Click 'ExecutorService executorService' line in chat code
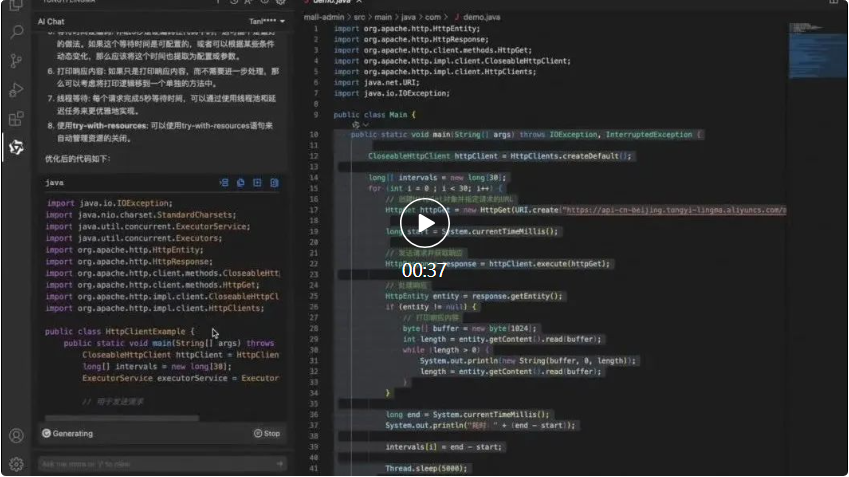 click(x=181, y=378)
